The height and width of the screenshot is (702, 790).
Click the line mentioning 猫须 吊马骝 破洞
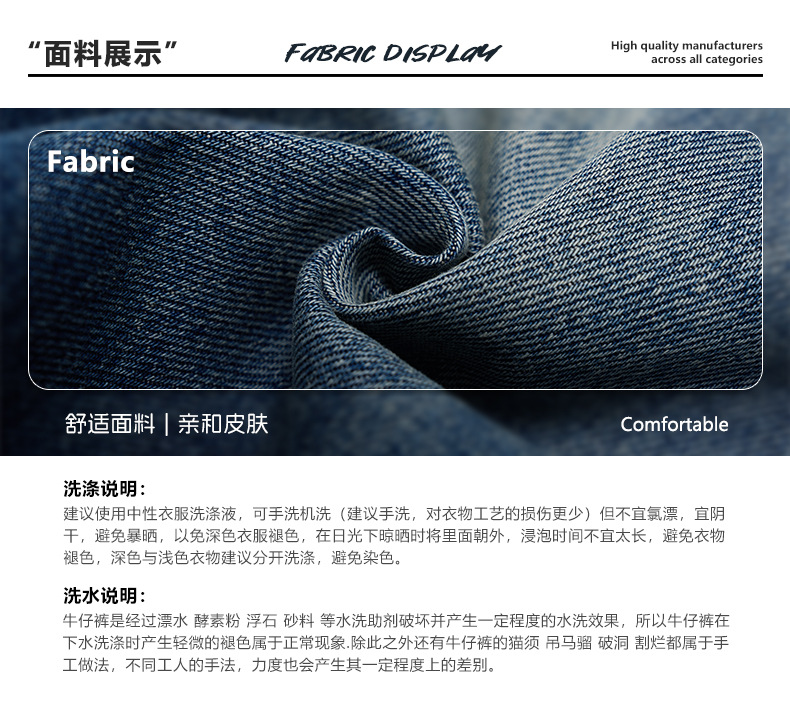[396, 643]
